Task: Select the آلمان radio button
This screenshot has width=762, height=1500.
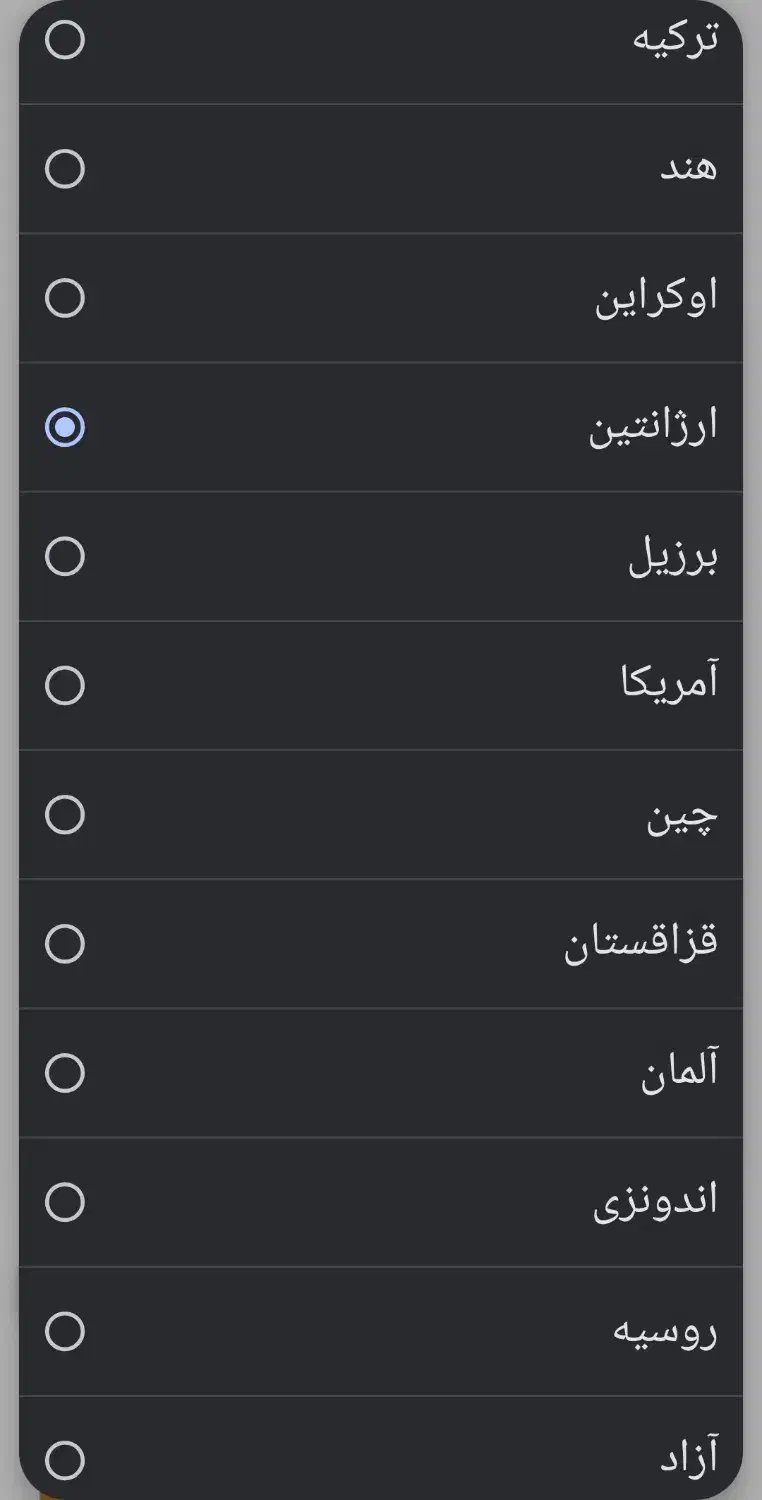Action: pyautogui.click(x=65, y=1072)
